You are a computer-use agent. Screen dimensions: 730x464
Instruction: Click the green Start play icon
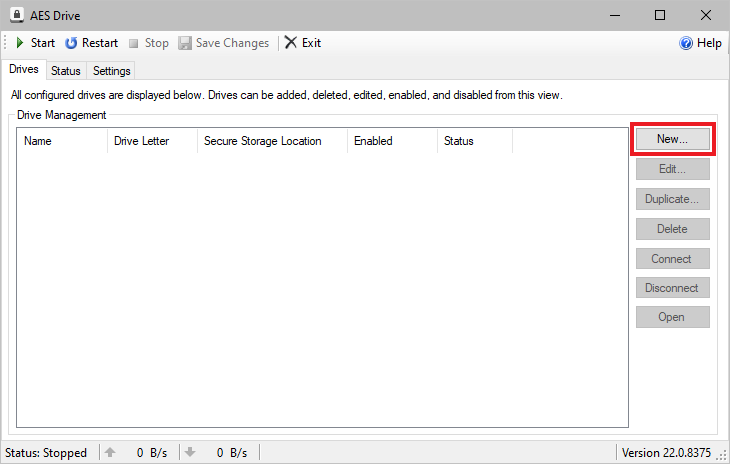tap(20, 43)
